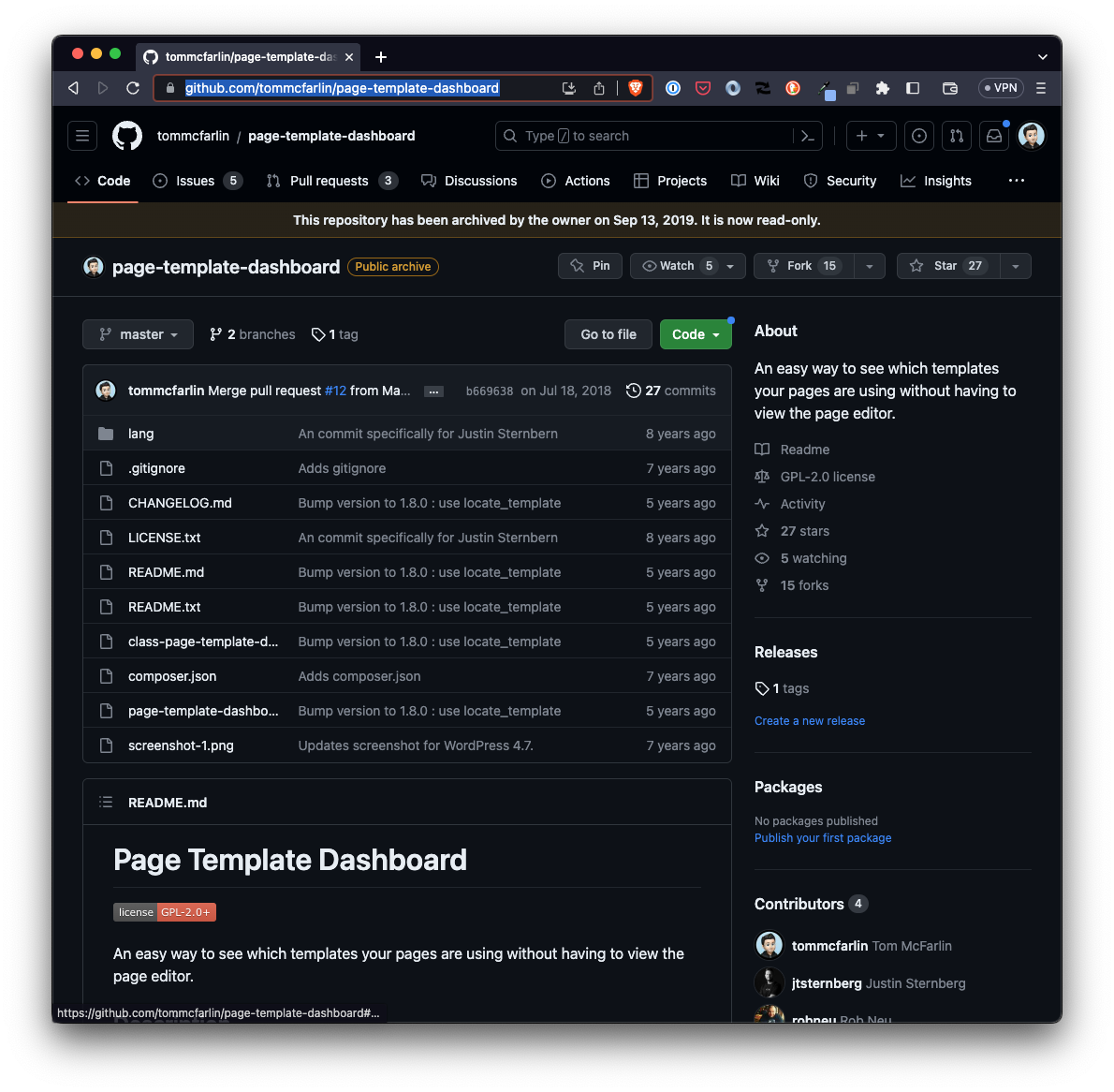The image size is (1114, 1092).
Task: Open a new browser tab with the plus icon
Action: 381,57
